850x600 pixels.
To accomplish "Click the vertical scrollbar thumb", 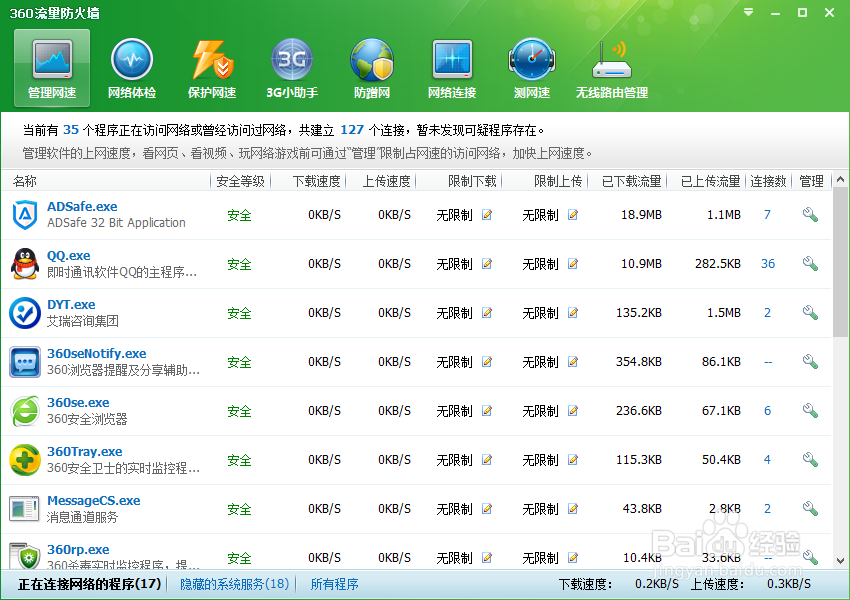I will click(840, 262).
